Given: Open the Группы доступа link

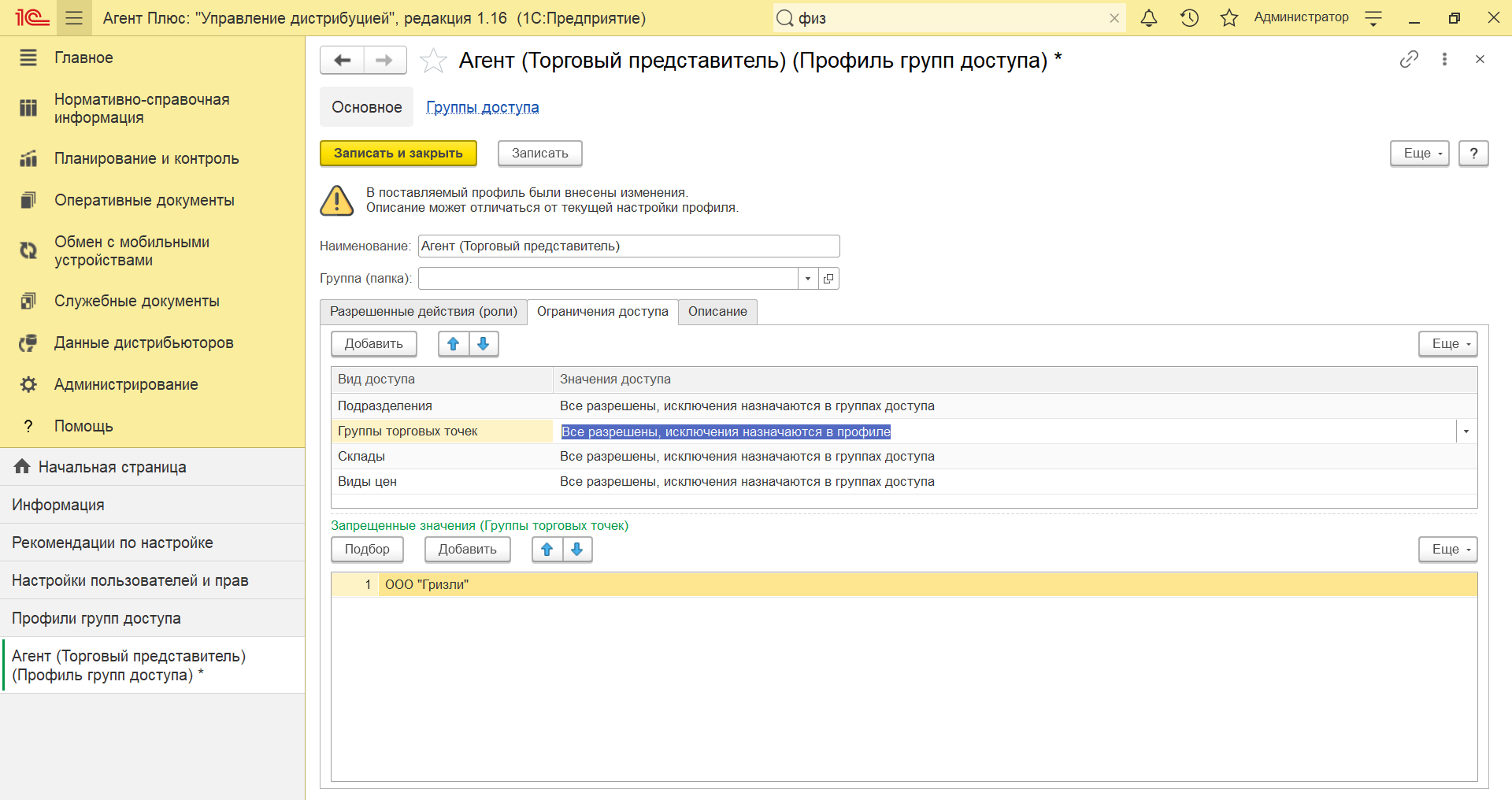Looking at the screenshot, I should pyautogui.click(x=483, y=107).
